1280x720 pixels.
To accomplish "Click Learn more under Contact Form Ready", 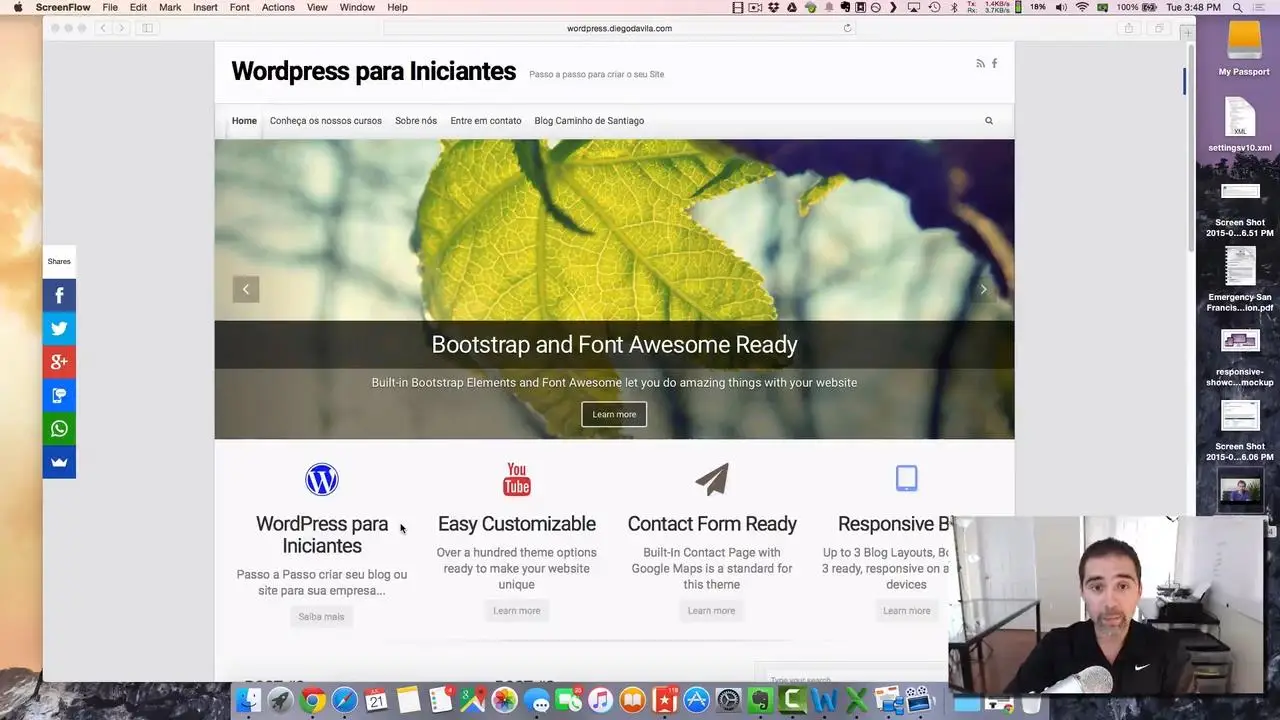I will [712, 611].
